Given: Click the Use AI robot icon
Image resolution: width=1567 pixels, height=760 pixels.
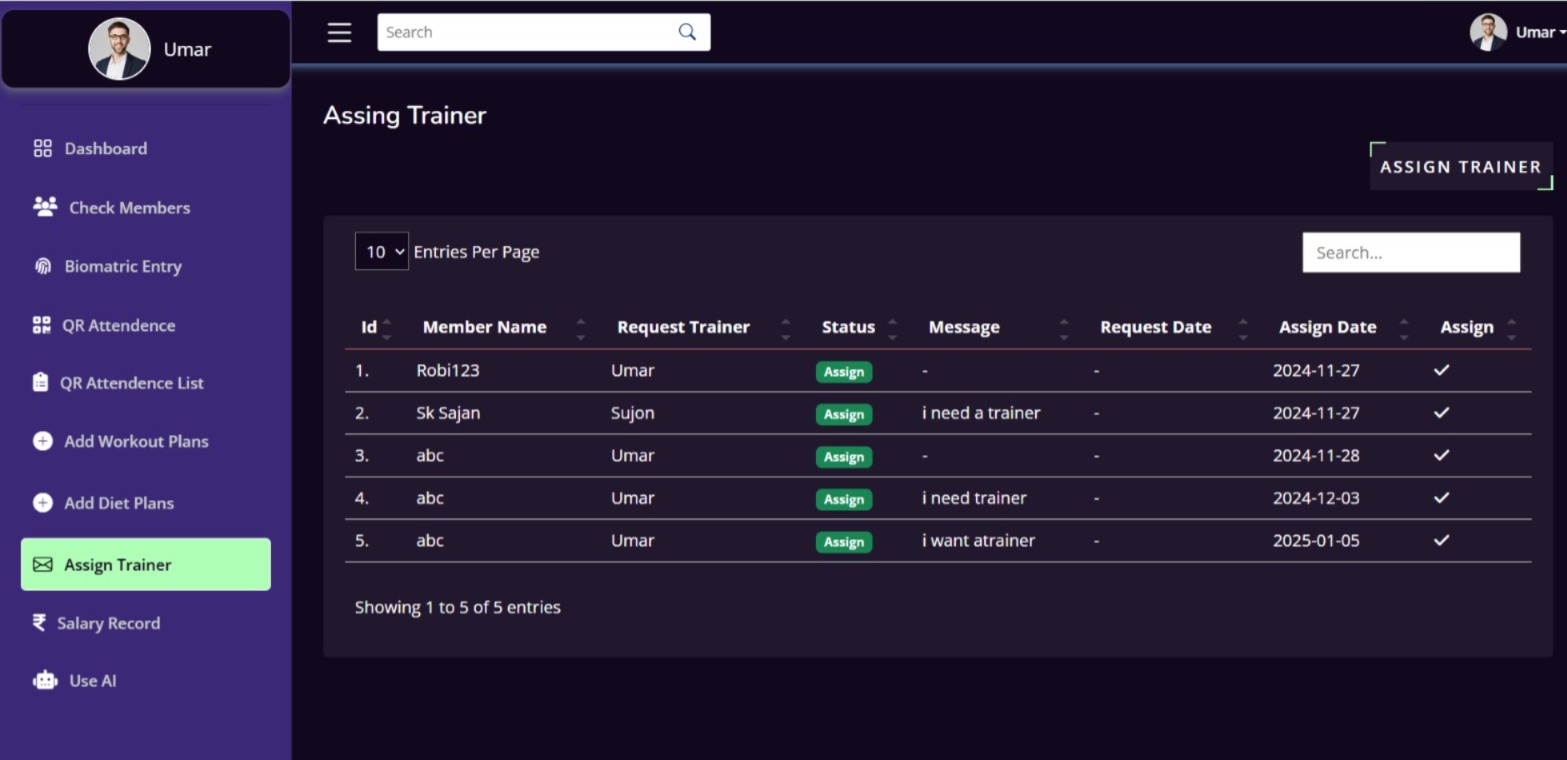Looking at the screenshot, I should click(x=44, y=681).
